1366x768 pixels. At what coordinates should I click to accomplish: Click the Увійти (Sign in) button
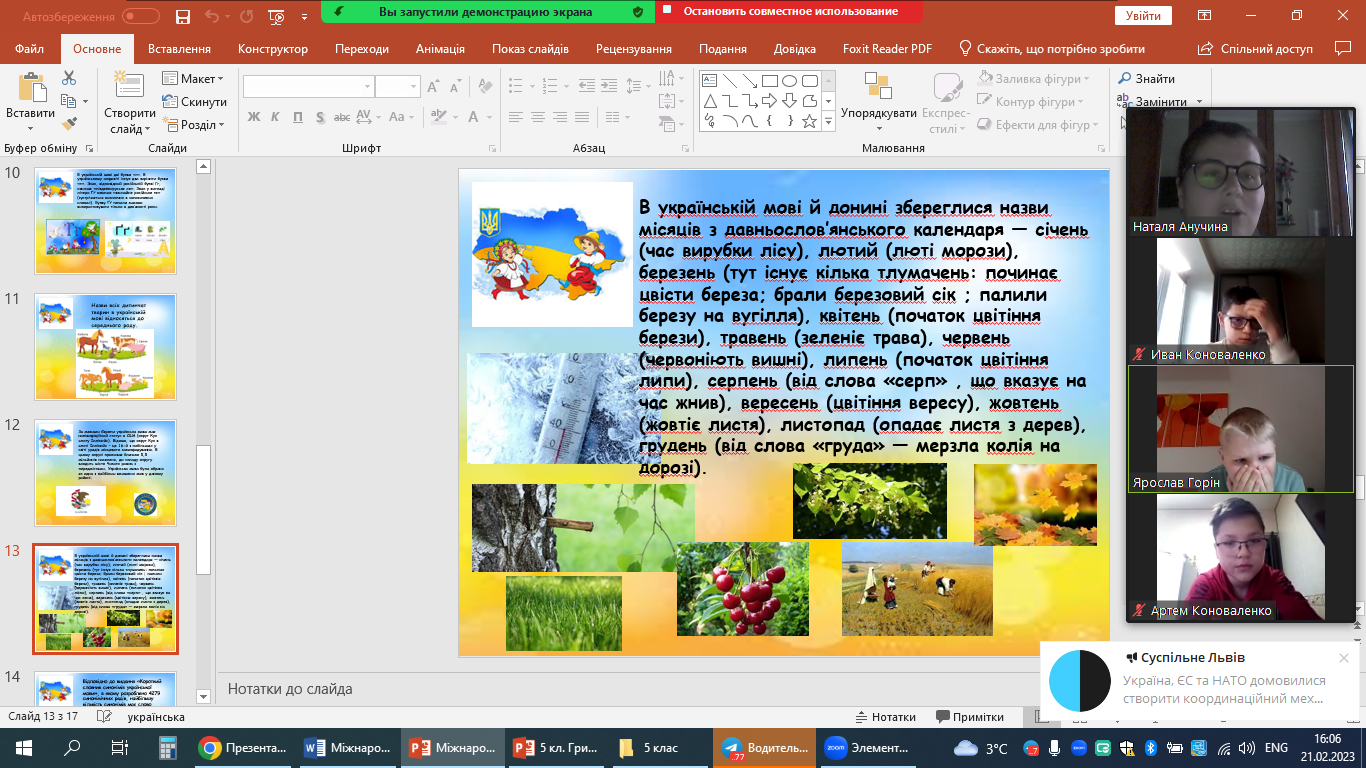click(1143, 16)
